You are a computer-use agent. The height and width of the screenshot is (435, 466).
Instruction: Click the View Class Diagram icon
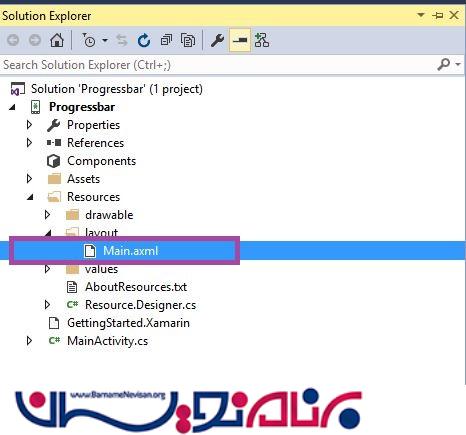point(262,40)
